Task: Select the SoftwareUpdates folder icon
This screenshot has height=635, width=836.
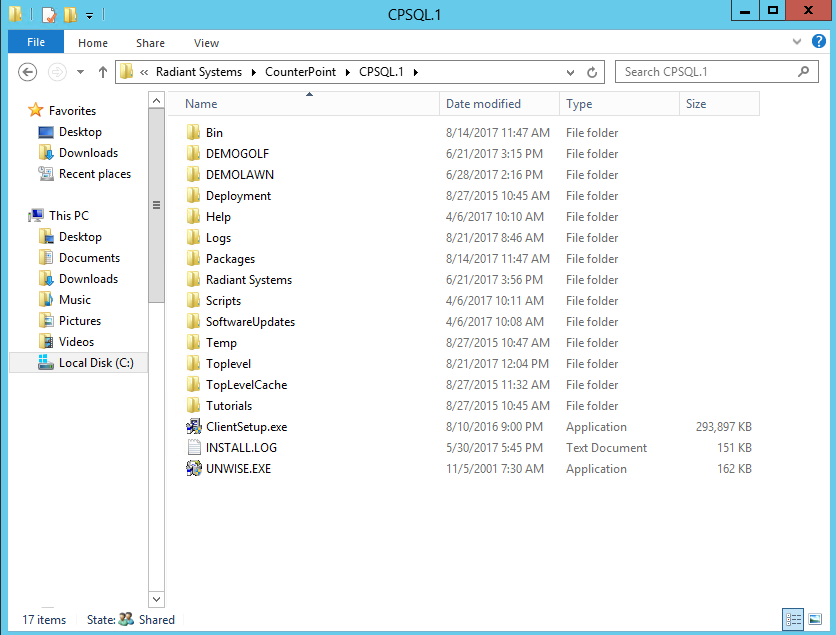Action: click(194, 321)
